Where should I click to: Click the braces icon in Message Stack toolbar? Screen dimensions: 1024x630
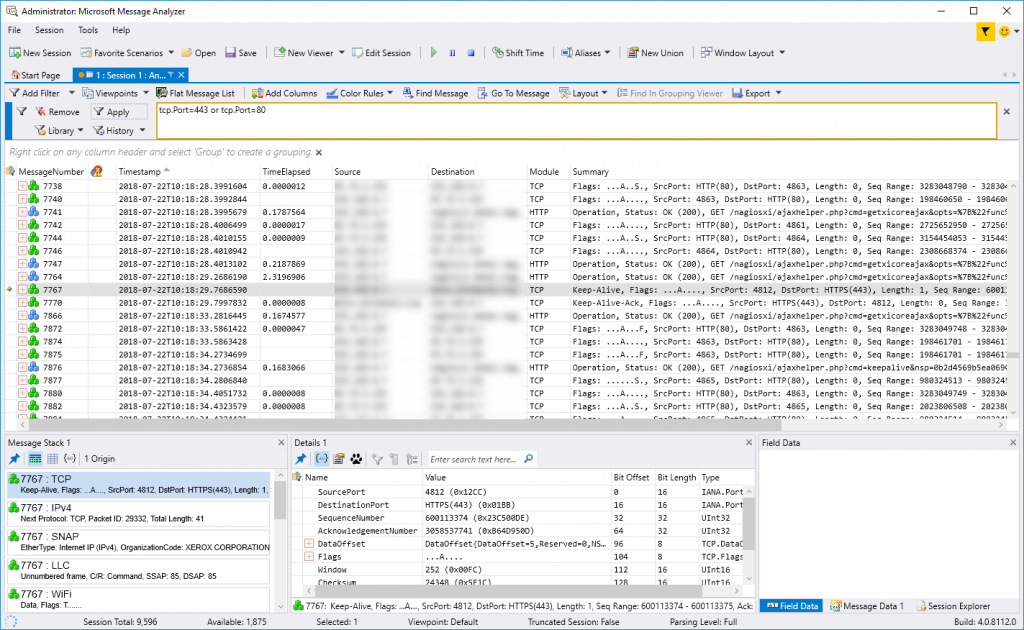[70, 459]
